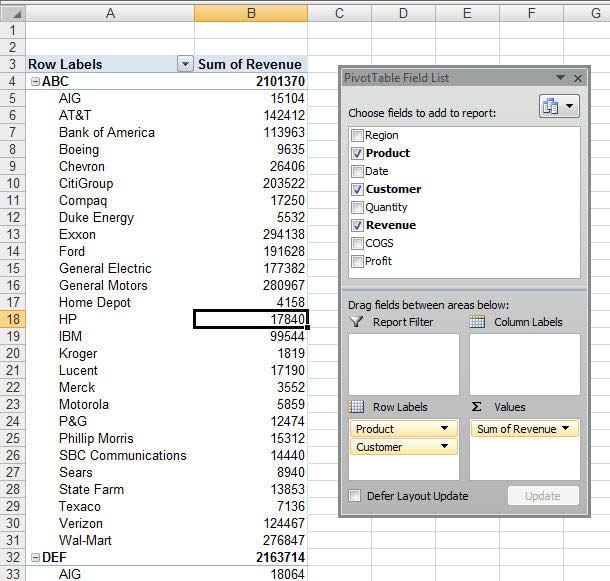Toggle Defer Layout Update checkbox
This screenshot has width=610, height=581.
click(355, 496)
